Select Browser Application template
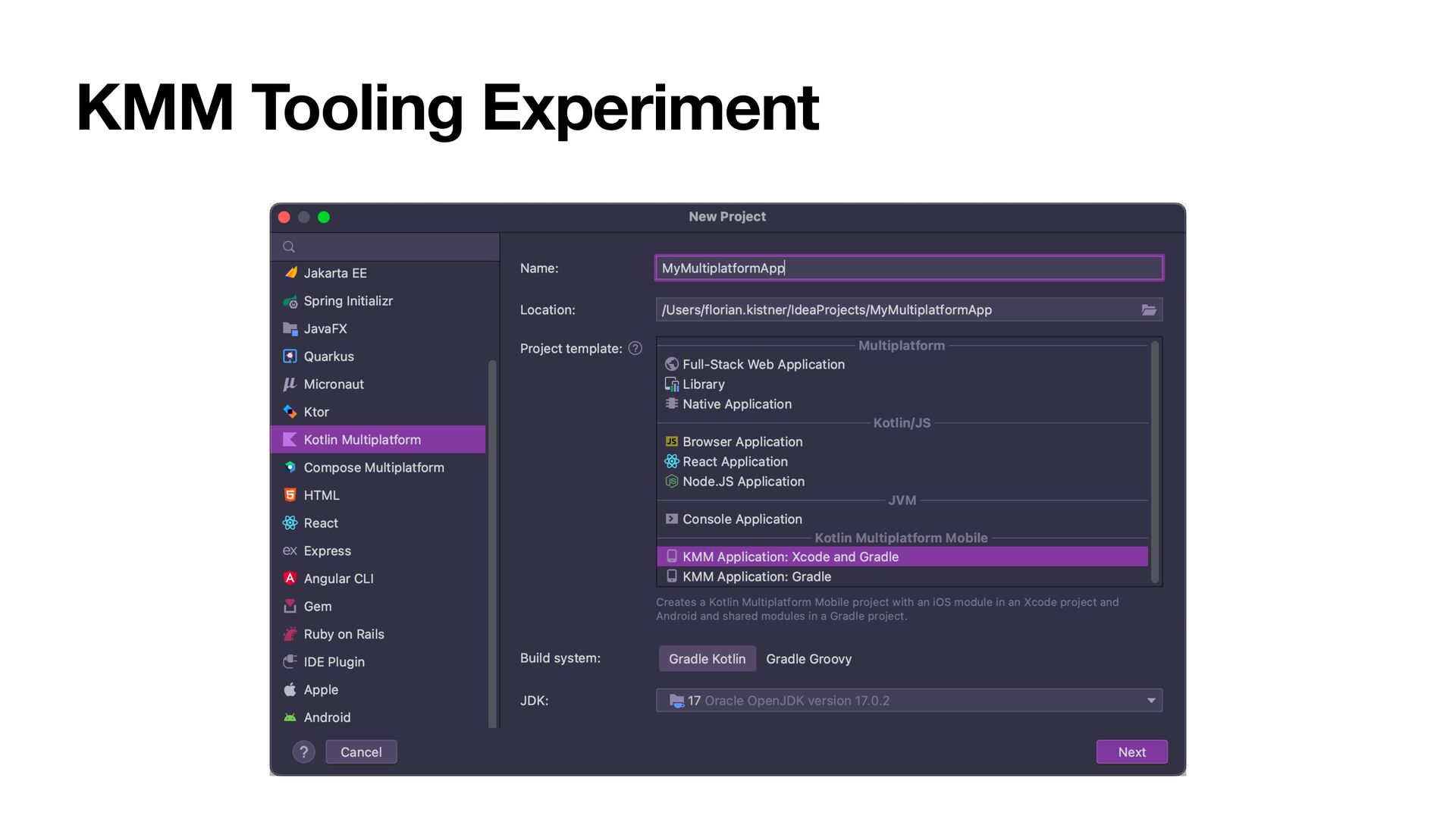 tap(902, 441)
